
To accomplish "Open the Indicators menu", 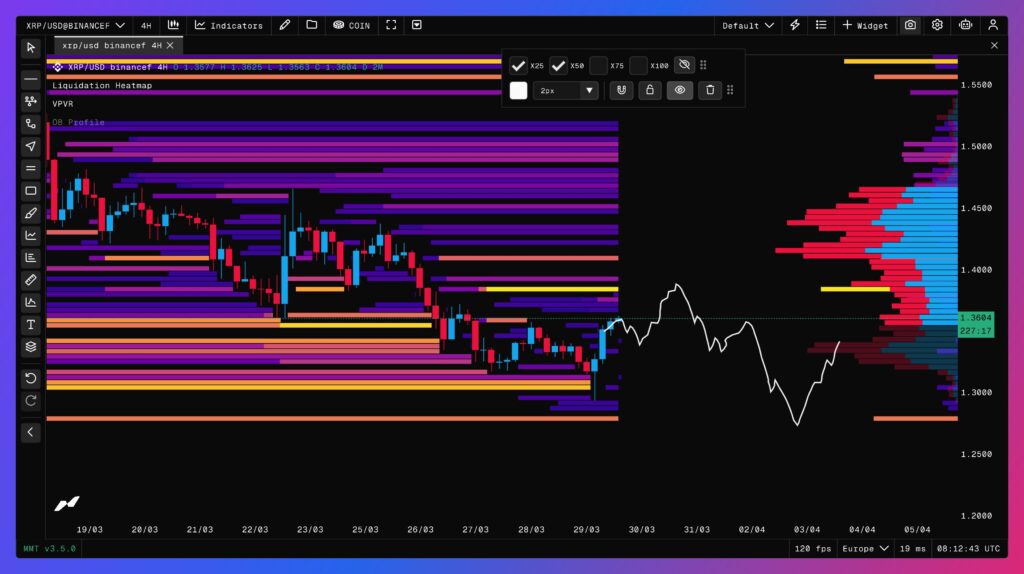I will (x=229, y=25).
